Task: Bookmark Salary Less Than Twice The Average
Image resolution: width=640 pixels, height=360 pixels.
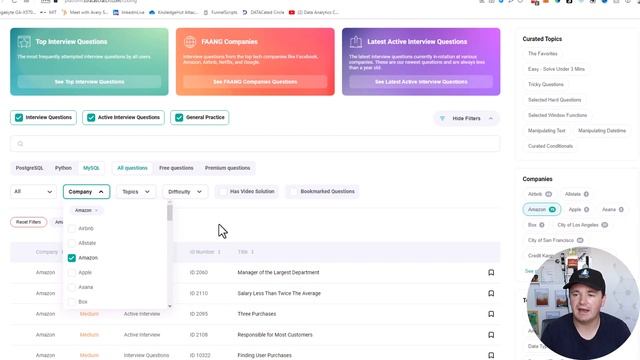Action: (x=491, y=293)
